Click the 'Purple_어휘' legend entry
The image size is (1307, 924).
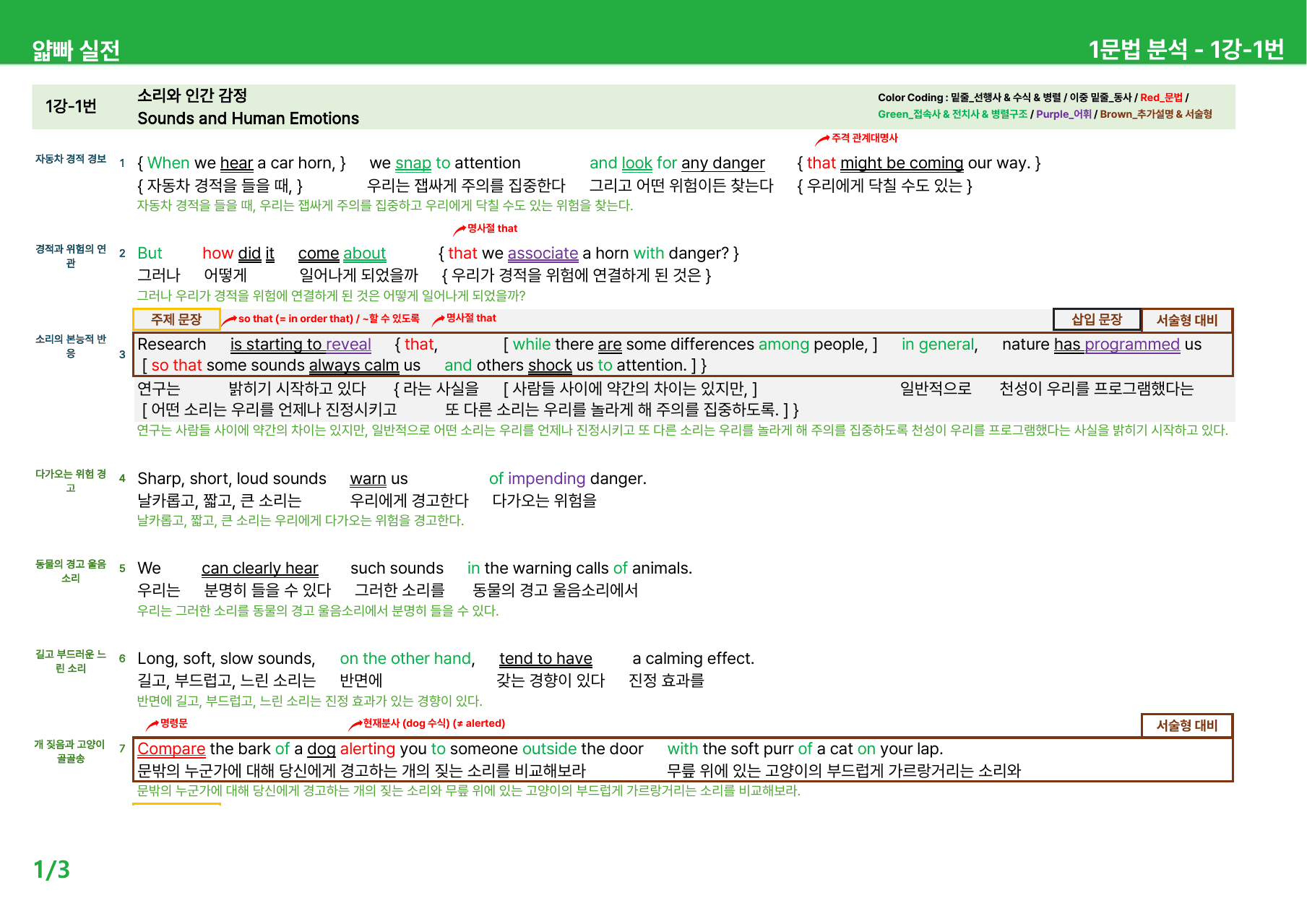[1064, 114]
